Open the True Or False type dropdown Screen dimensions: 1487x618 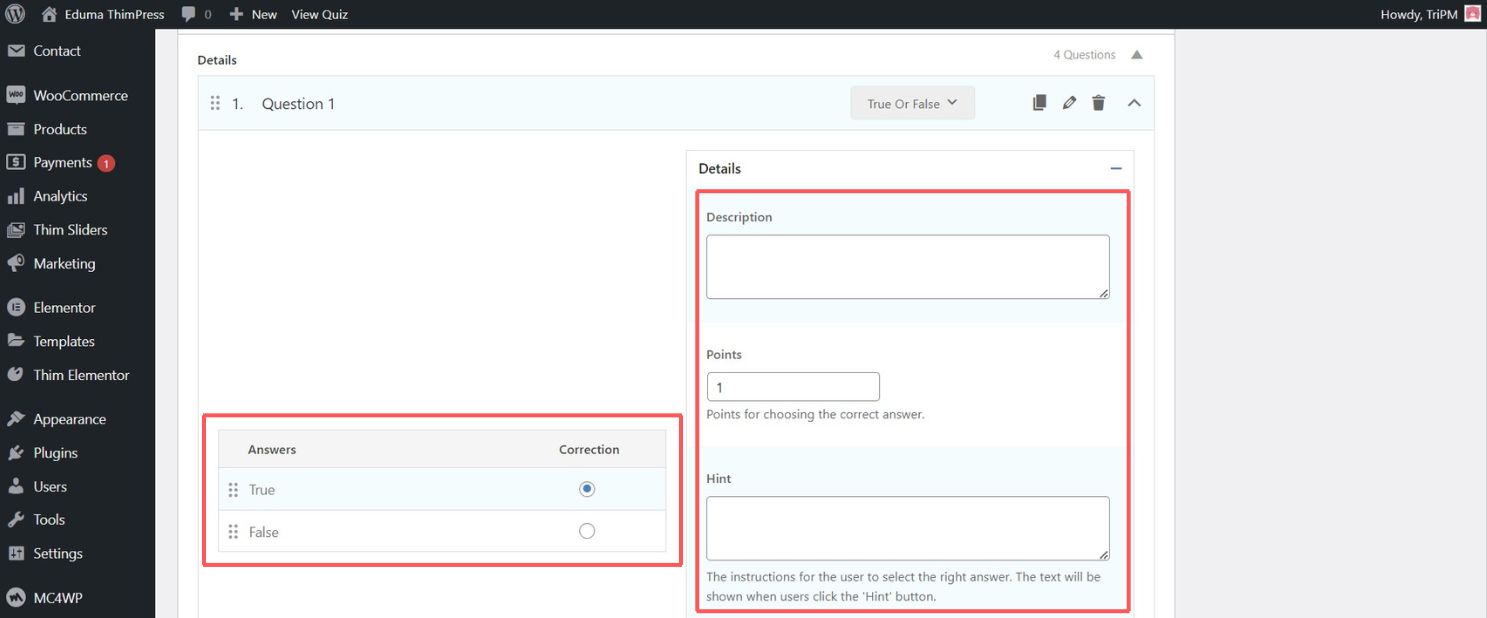912,103
